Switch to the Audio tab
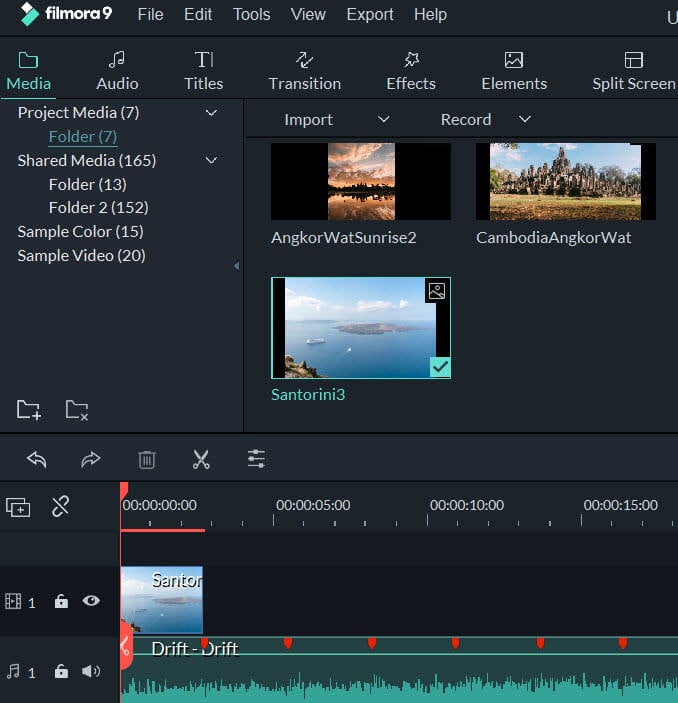Viewport: 678px width, 703px height. (x=117, y=72)
